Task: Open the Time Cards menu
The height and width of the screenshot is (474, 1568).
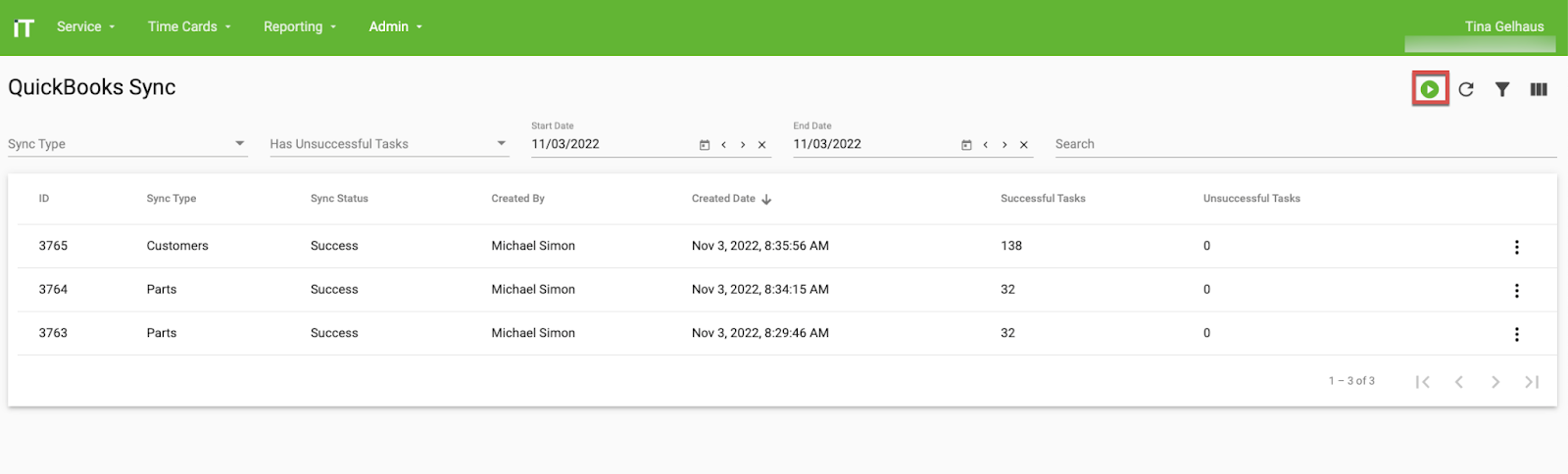Action: (189, 26)
